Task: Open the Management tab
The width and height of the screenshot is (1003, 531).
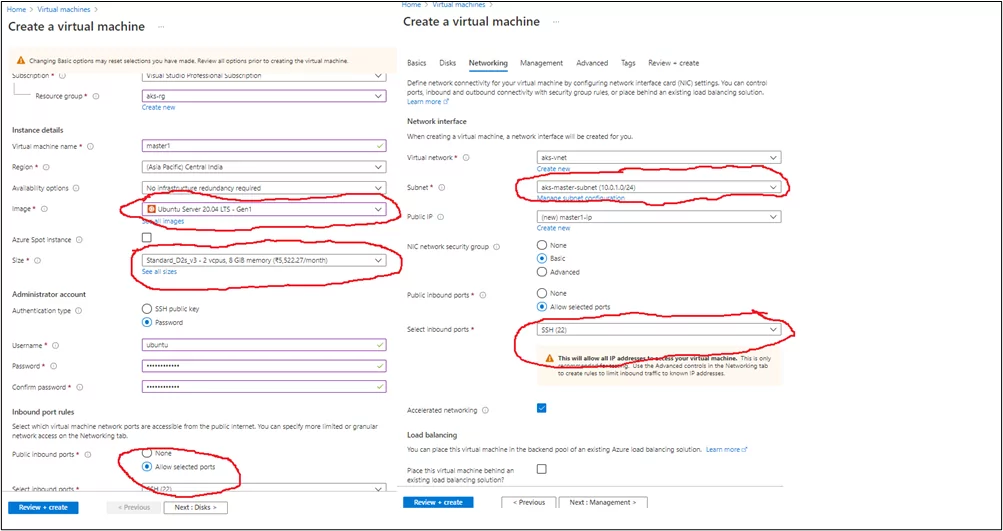Action: [541, 63]
